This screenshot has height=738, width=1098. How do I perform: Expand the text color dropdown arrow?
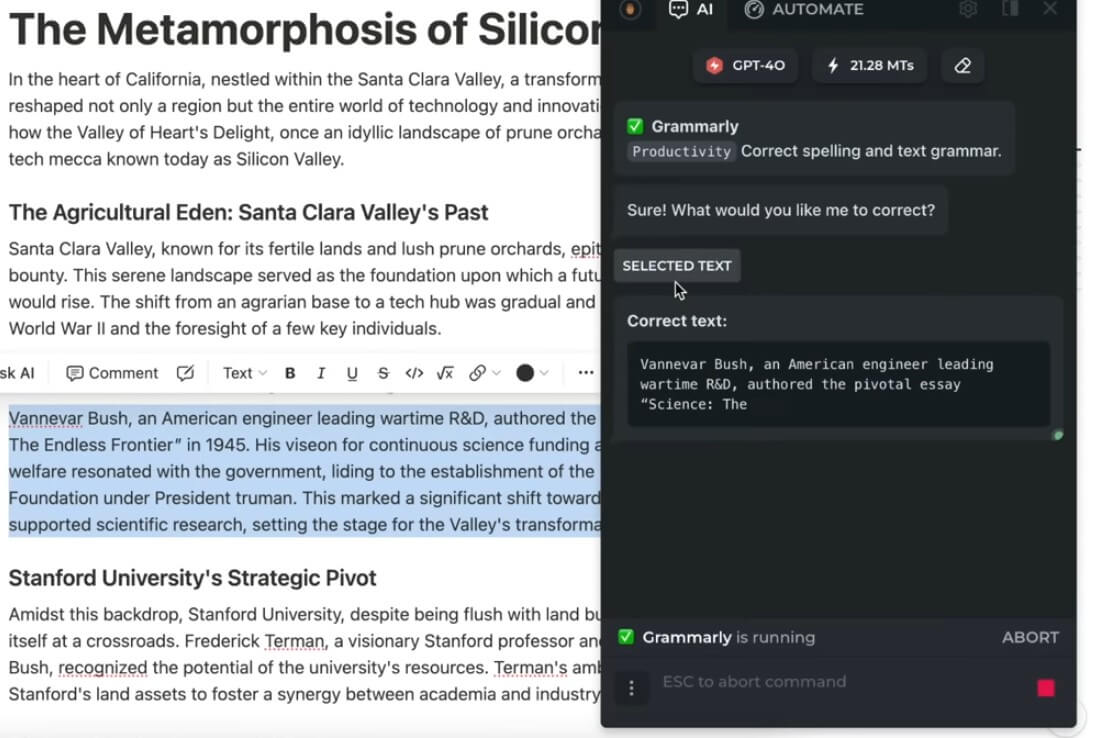click(x=544, y=373)
